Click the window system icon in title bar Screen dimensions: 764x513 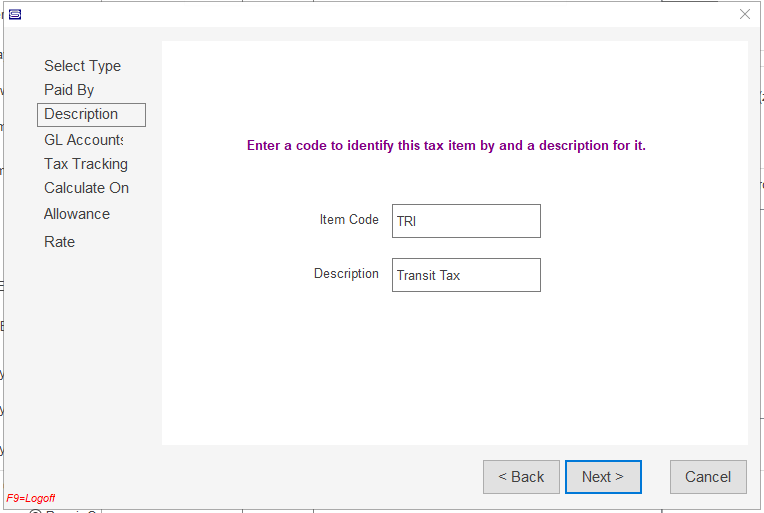pyautogui.click(x=15, y=14)
